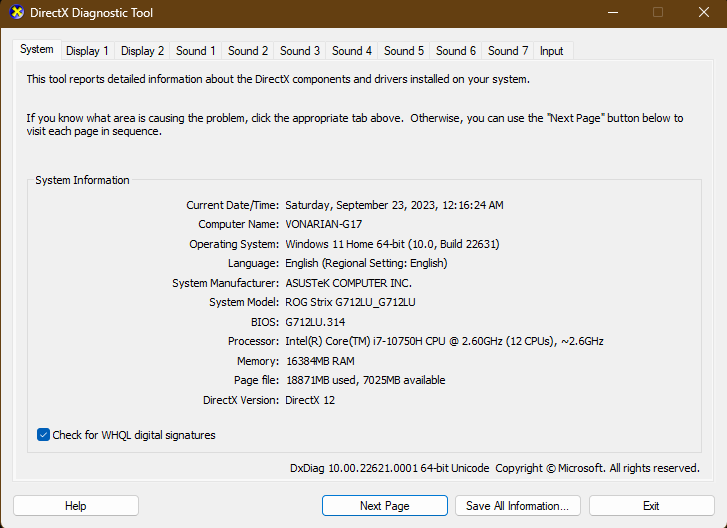Go to the Sound 4 tab
The image size is (727, 528).
click(351, 51)
